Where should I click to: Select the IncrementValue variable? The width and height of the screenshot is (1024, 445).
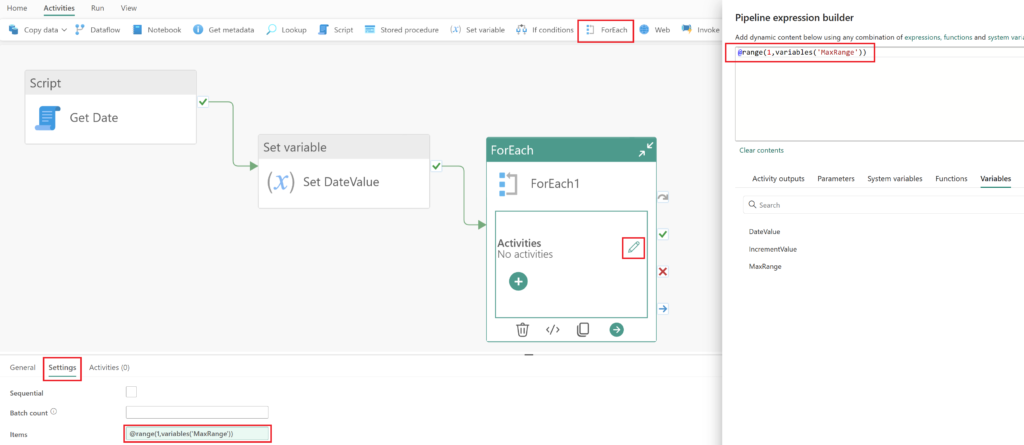(x=773, y=249)
